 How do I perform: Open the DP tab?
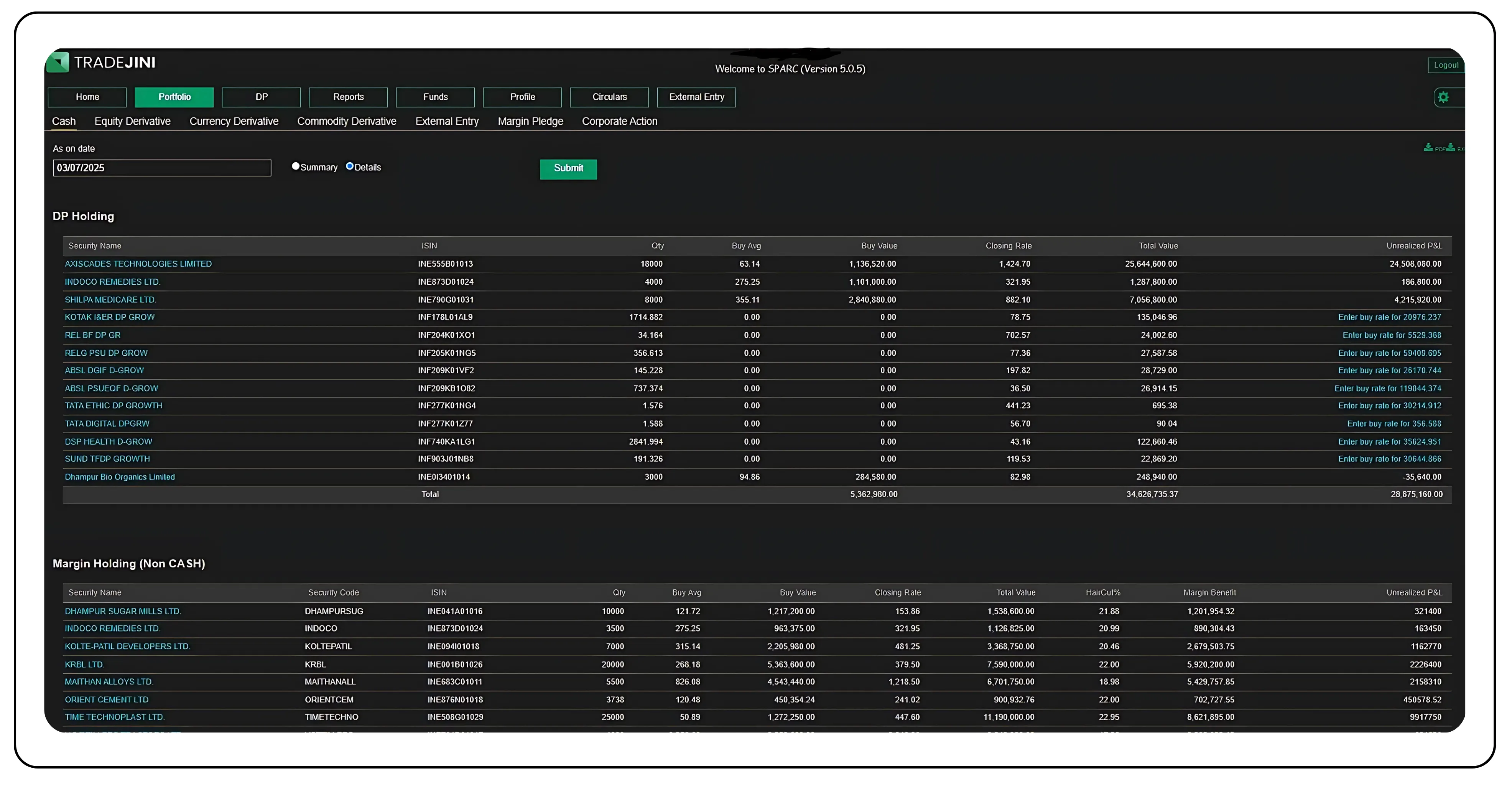tap(261, 97)
